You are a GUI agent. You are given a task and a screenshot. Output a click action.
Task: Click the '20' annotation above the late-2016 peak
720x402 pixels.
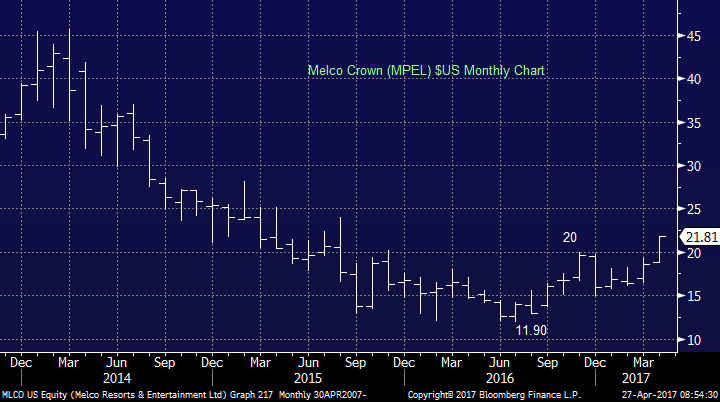tap(570, 238)
